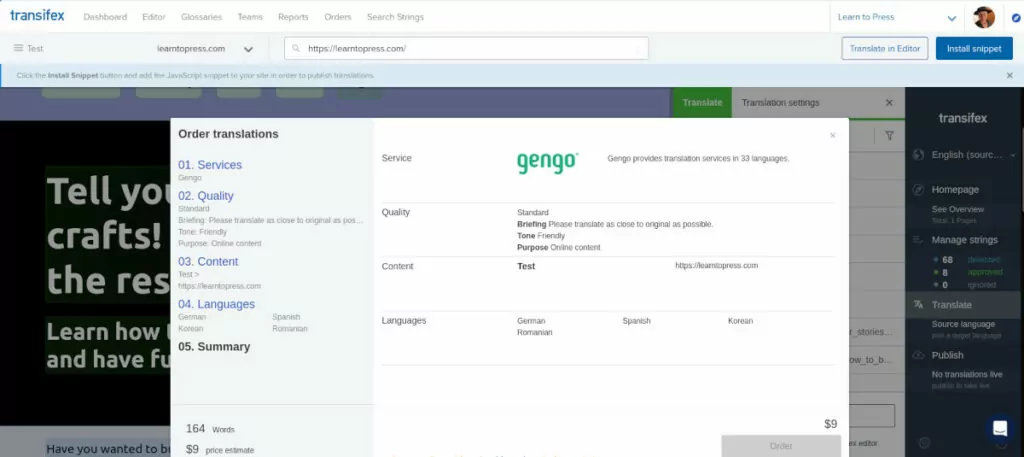
Task: Switch to the green Translate tab
Action: pos(702,102)
